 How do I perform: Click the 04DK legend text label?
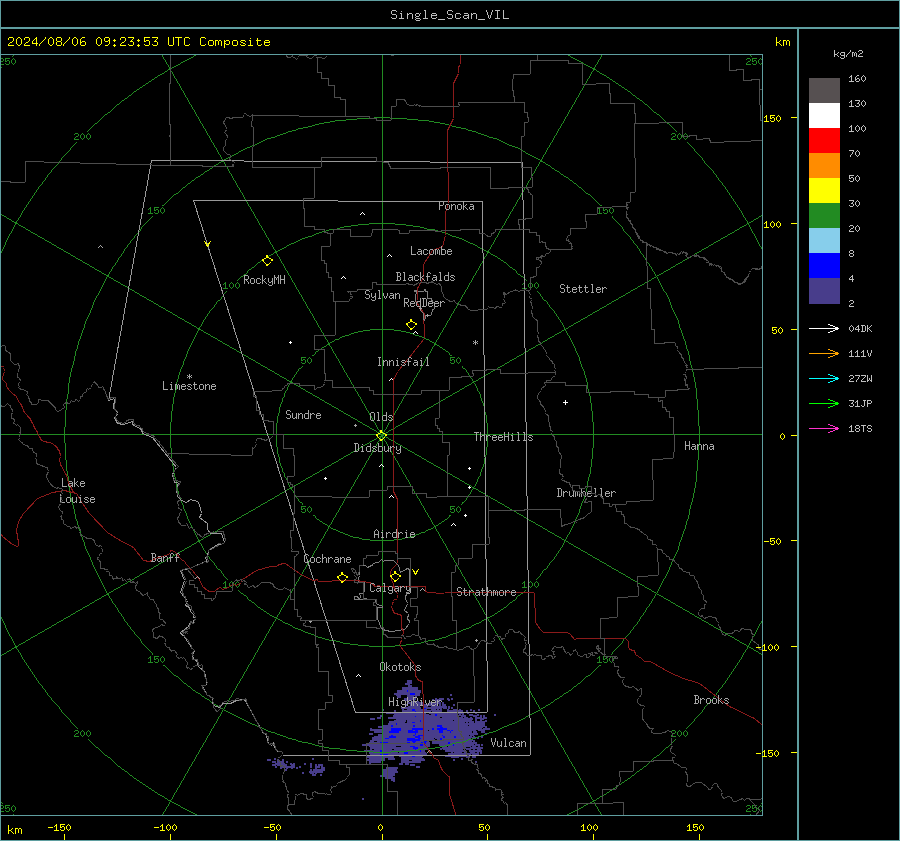pyautogui.click(x=860, y=328)
